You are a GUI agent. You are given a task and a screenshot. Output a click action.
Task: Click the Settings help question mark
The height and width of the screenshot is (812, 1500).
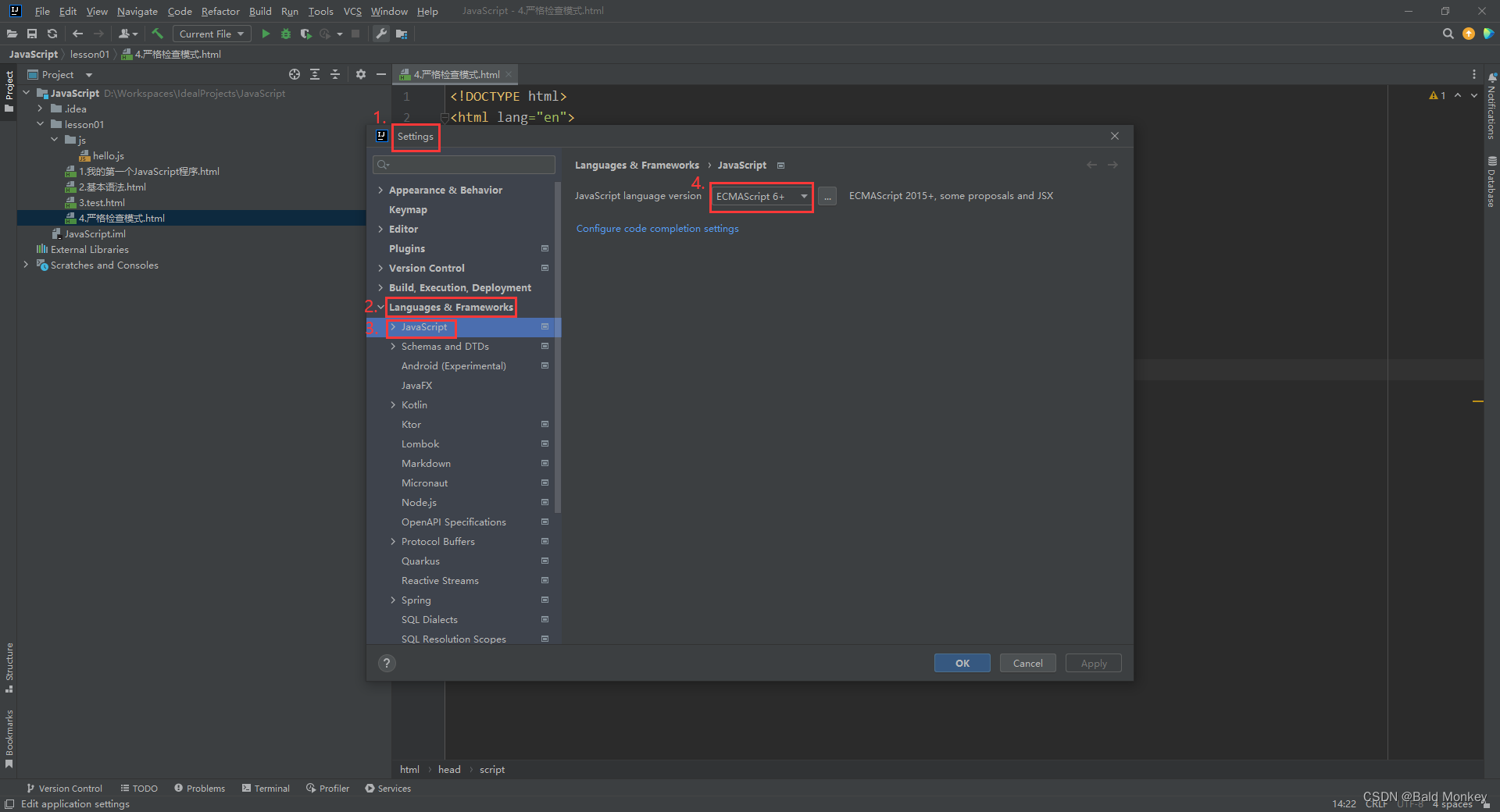click(387, 663)
